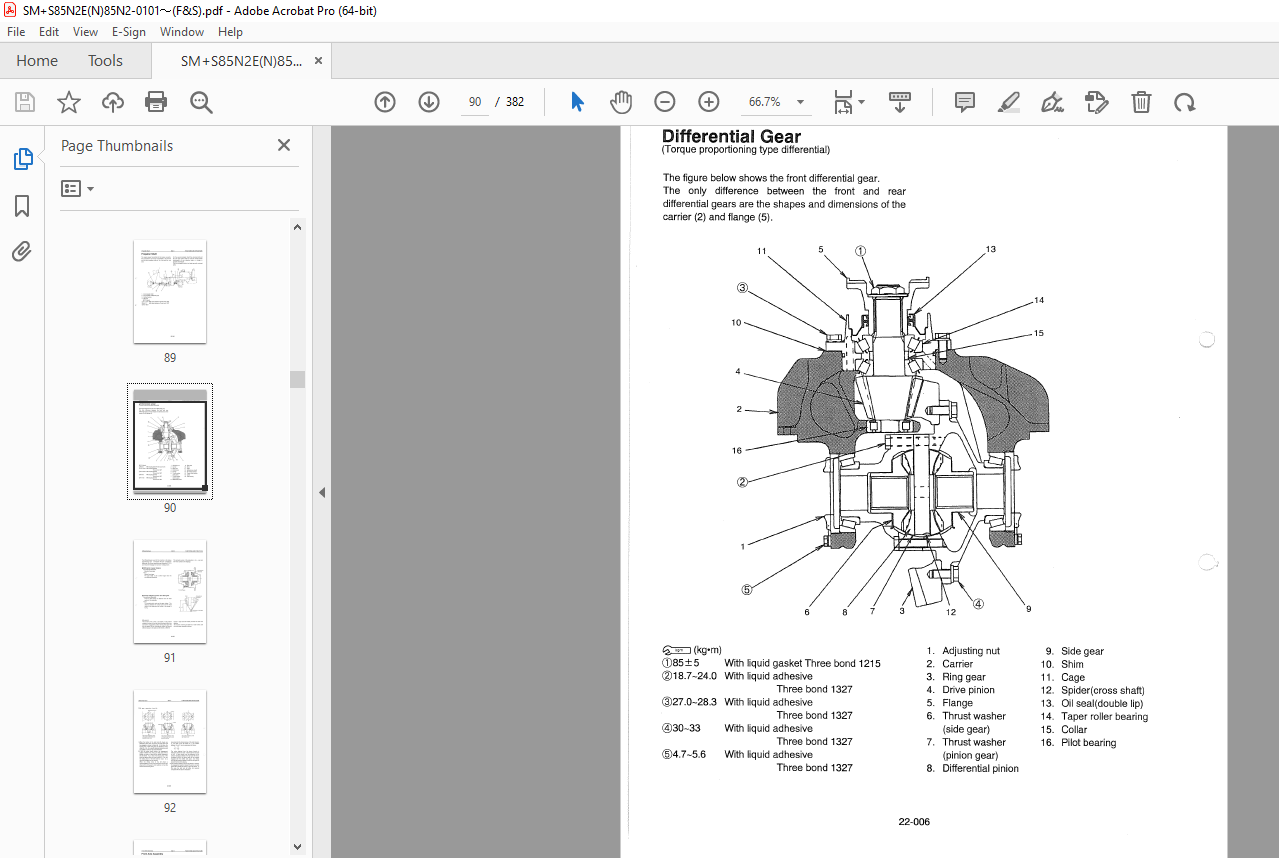Select the arrow Selection tool
Image resolution: width=1279 pixels, height=858 pixels.
pos(577,102)
